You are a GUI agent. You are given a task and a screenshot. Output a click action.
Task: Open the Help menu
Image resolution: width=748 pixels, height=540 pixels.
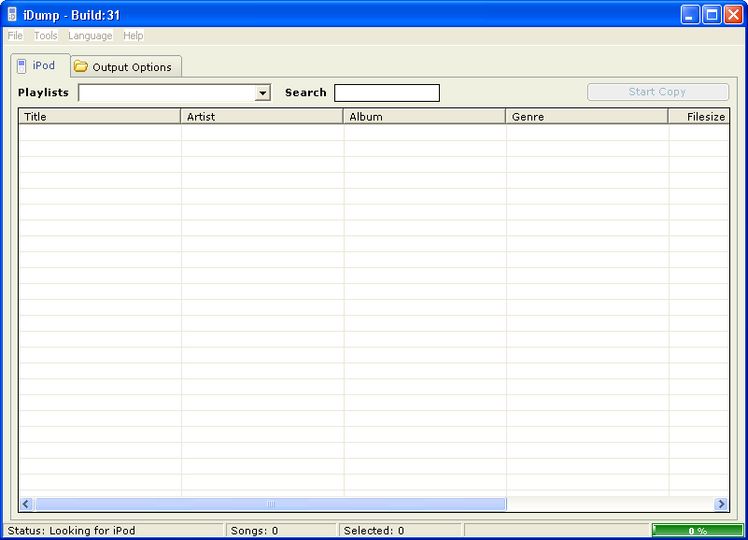point(133,36)
